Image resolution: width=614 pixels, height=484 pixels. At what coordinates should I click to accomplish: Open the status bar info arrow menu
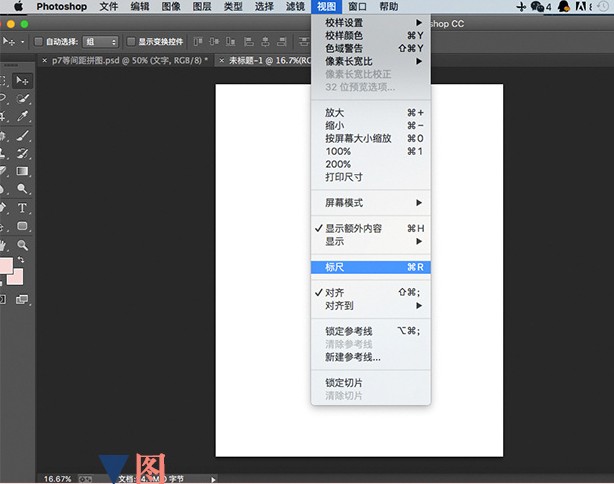[213, 479]
